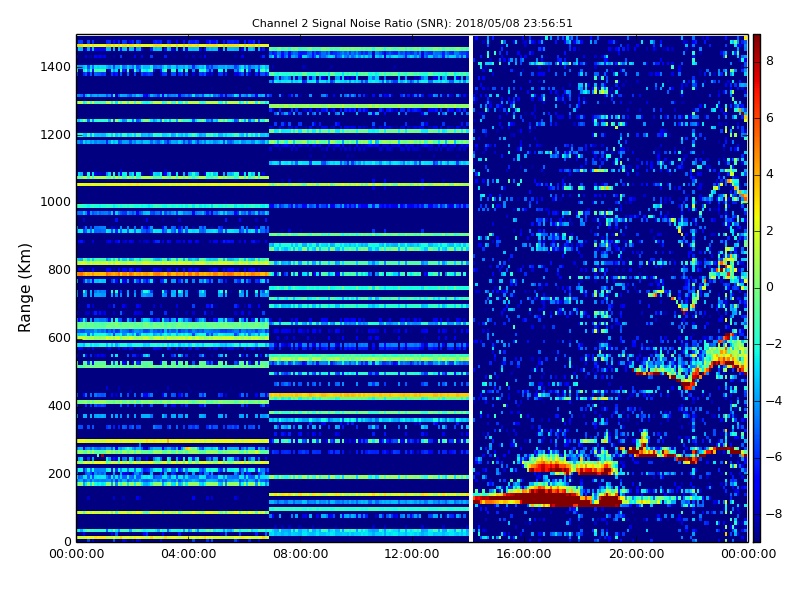
Task: Click the 200 range tick label
Action: click(59, 473)
